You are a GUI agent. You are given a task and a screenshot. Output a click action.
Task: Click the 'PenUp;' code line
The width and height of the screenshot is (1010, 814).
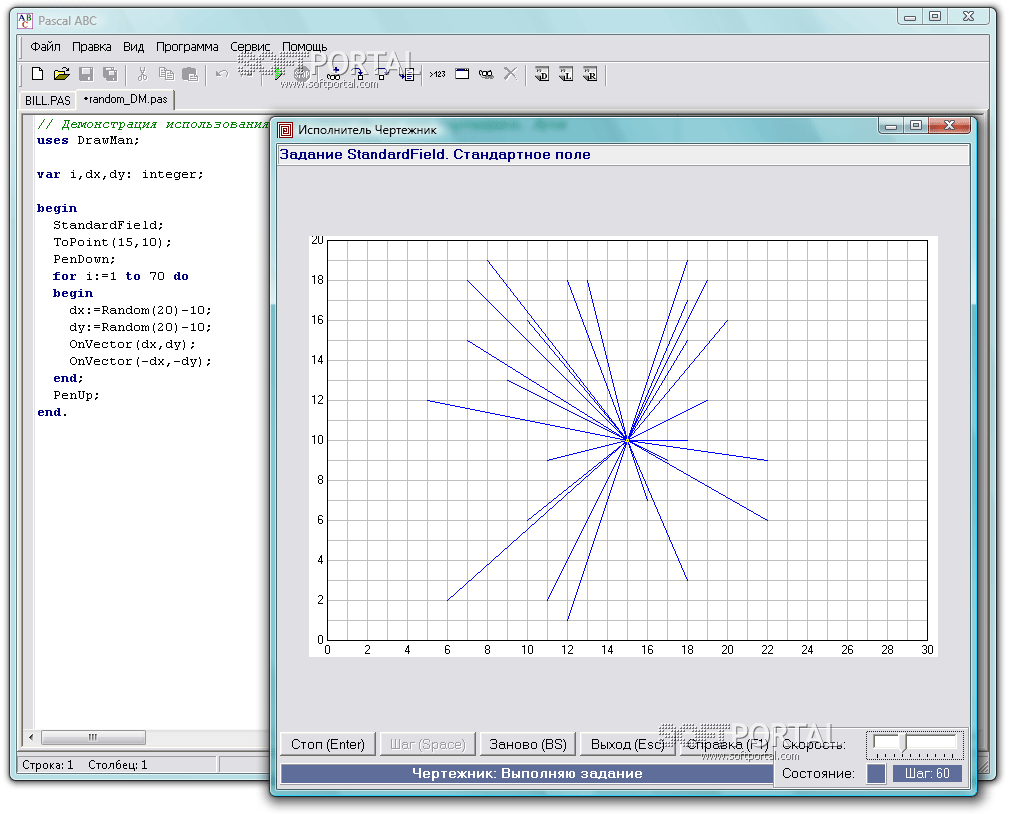click(76, 395)
